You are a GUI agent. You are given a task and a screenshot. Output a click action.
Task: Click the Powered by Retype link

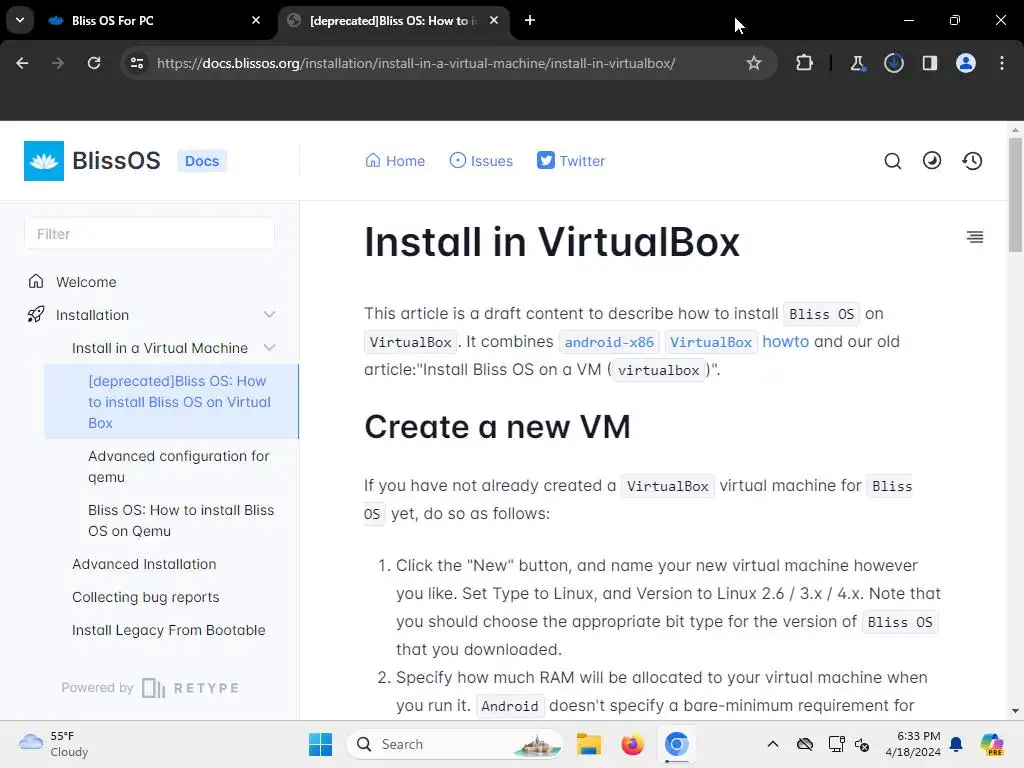150,688
